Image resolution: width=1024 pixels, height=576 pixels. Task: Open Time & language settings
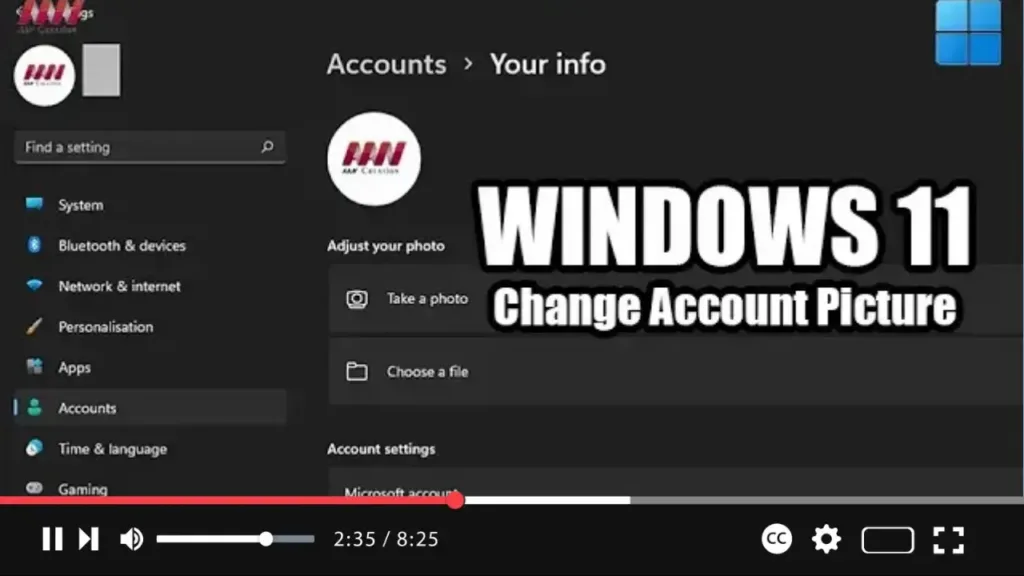point(112,449)
